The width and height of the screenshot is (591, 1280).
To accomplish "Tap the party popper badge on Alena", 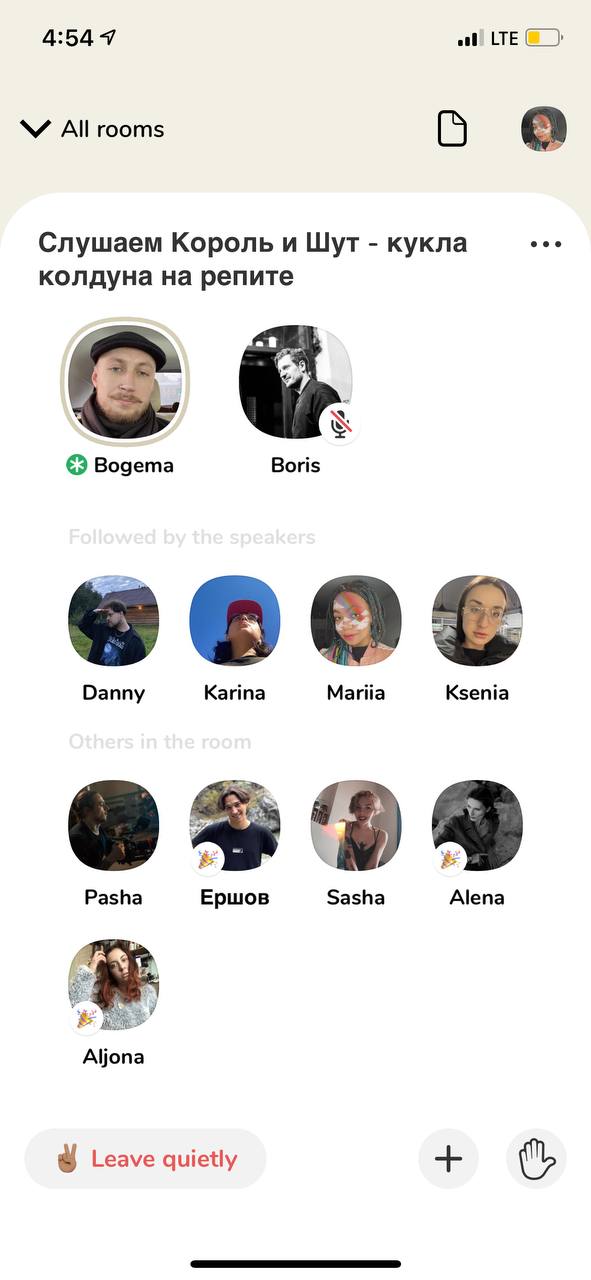I will [x=451, y=857].
